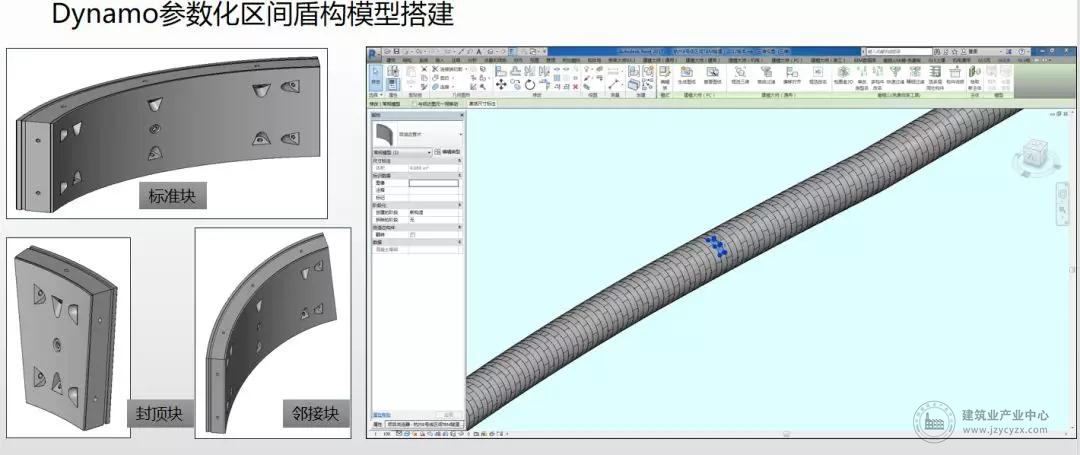Image resolution: width=1080 pixels, height=455 pixels.
Task: Select the Offset tool
Action: click(x=515, y=71)
